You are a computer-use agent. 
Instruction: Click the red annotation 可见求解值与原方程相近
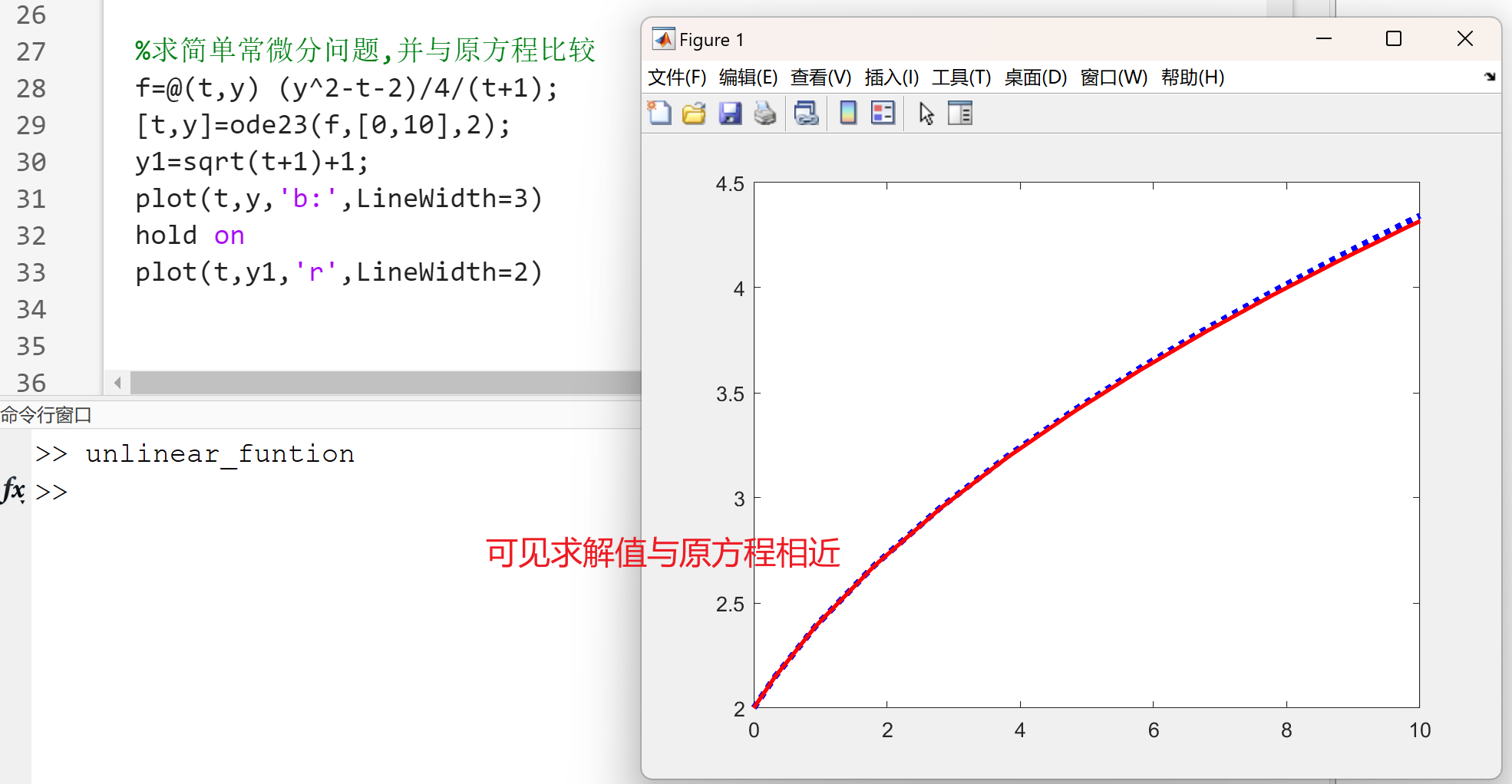(663, 553)
